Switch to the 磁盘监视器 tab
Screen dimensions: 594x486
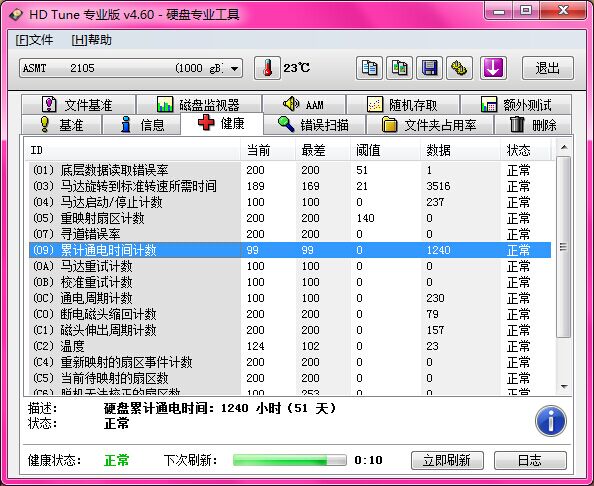click(199, 105)
